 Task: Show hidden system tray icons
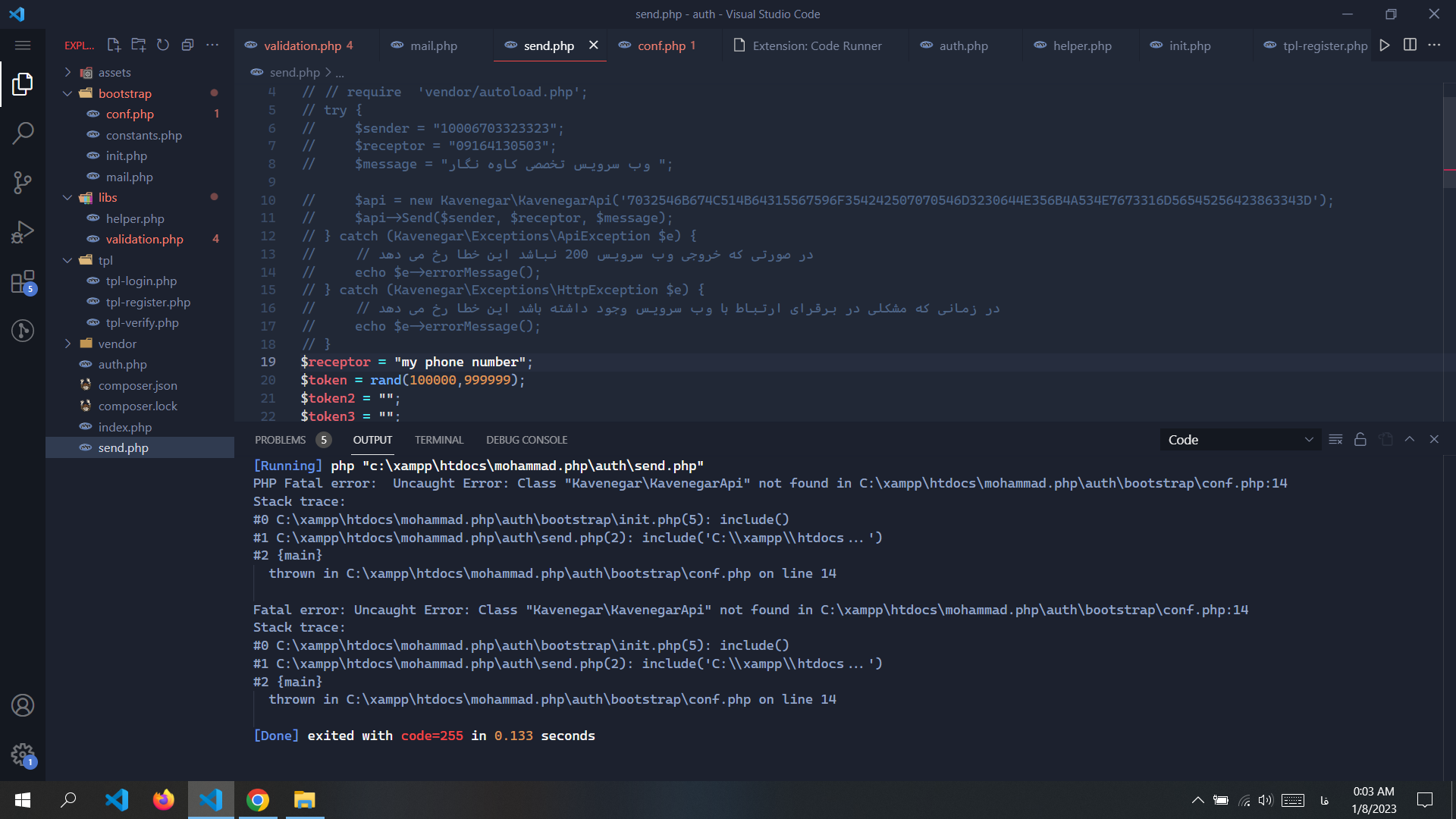pos(1197,800)
